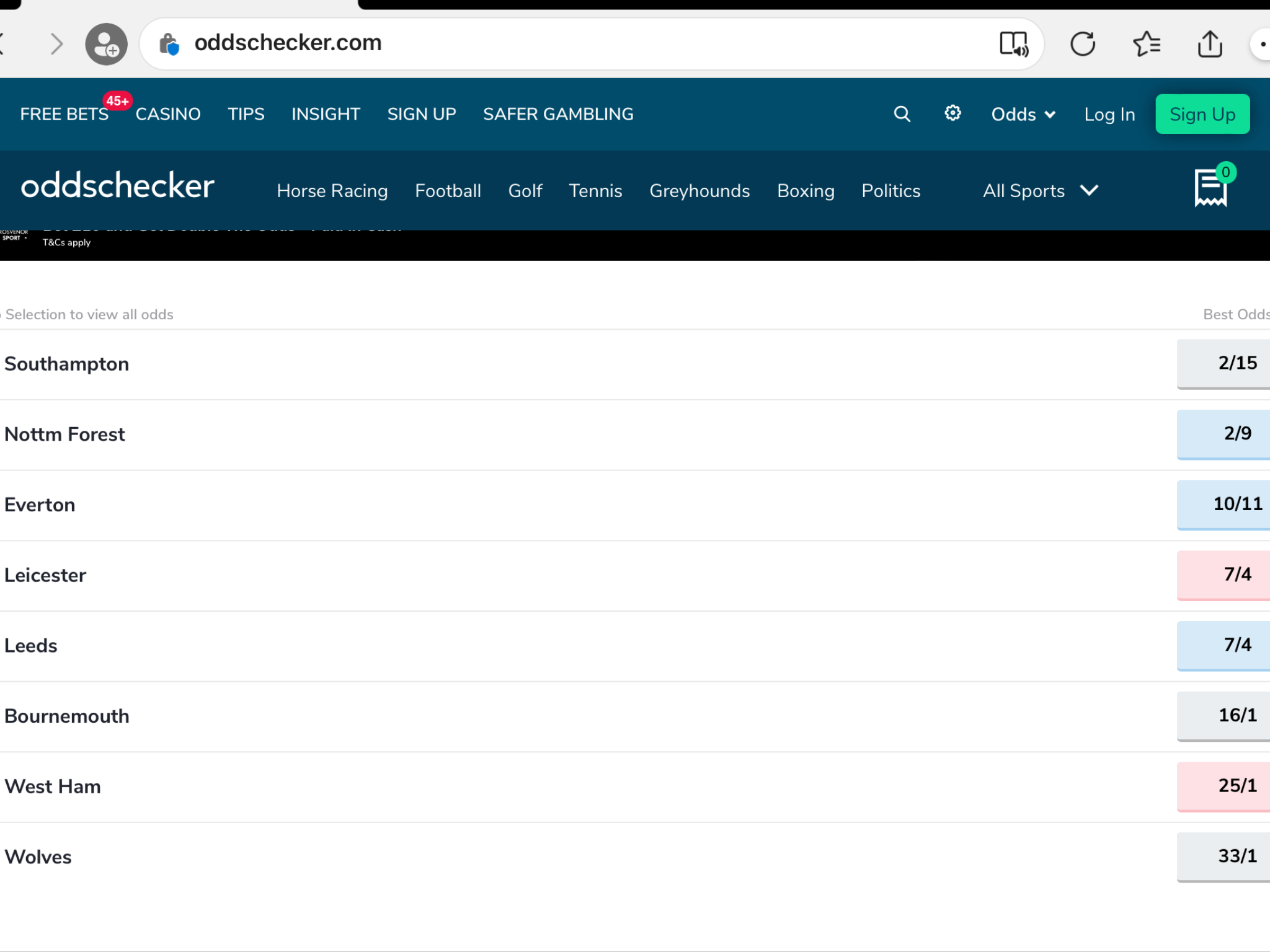Select Leeds best odds 7/4
This screenshot has width=1270, height=952.
(1223, 646)
